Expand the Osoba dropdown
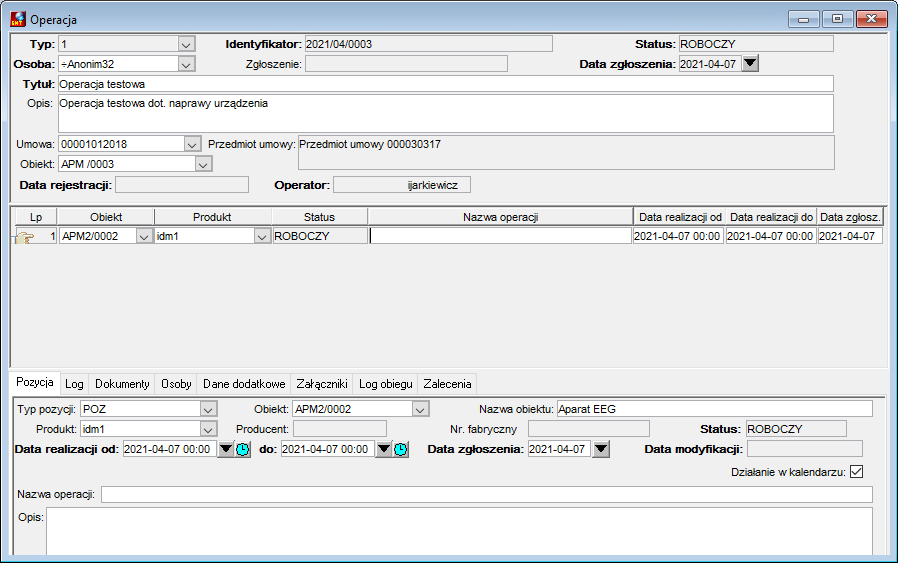The height and width of the screenshot is (564, 898). [186, 64]
